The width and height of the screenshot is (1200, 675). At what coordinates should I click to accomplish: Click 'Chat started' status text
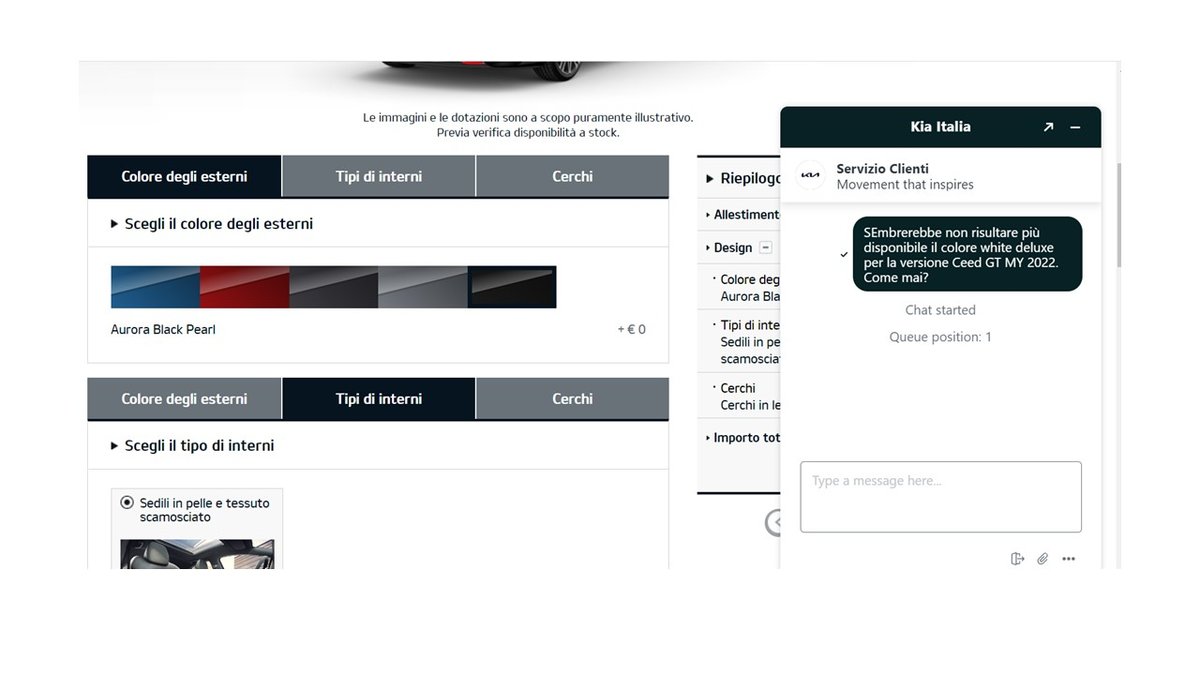click(x=940, y=310)
